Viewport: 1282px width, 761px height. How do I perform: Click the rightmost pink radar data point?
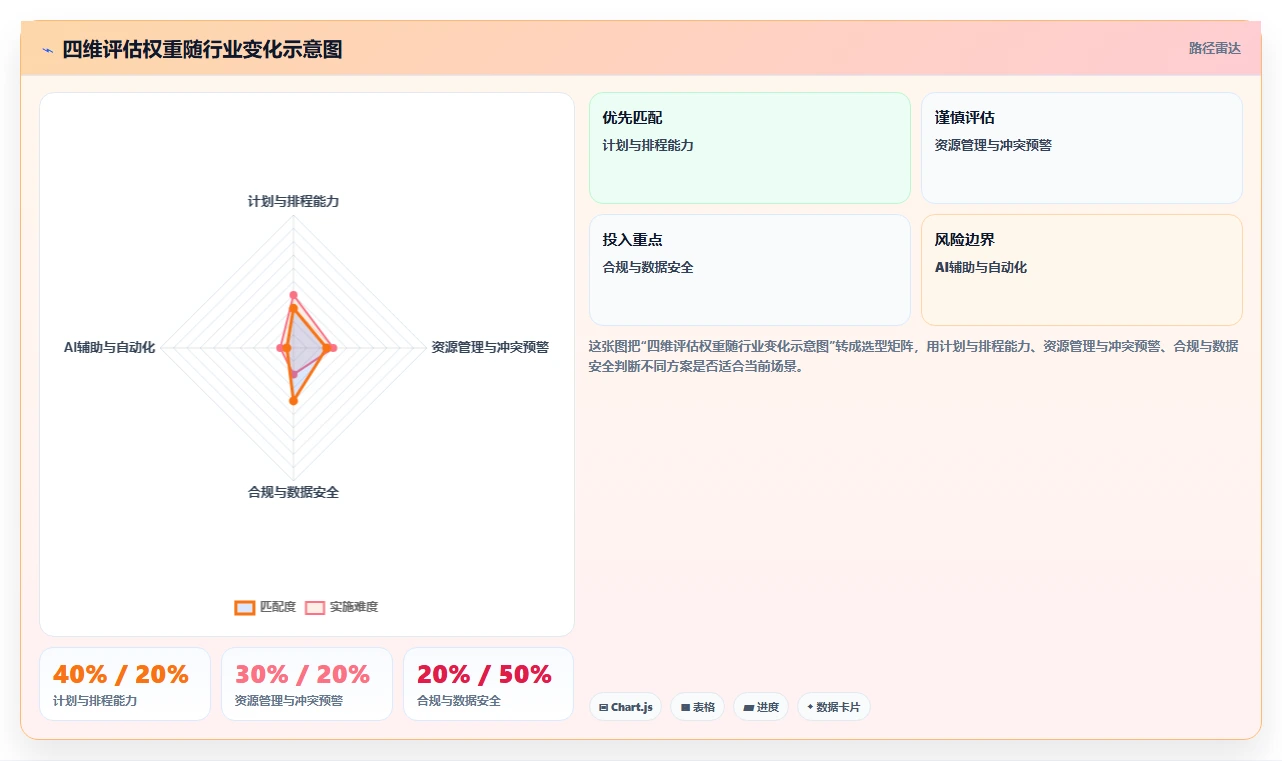pos(333,348)
